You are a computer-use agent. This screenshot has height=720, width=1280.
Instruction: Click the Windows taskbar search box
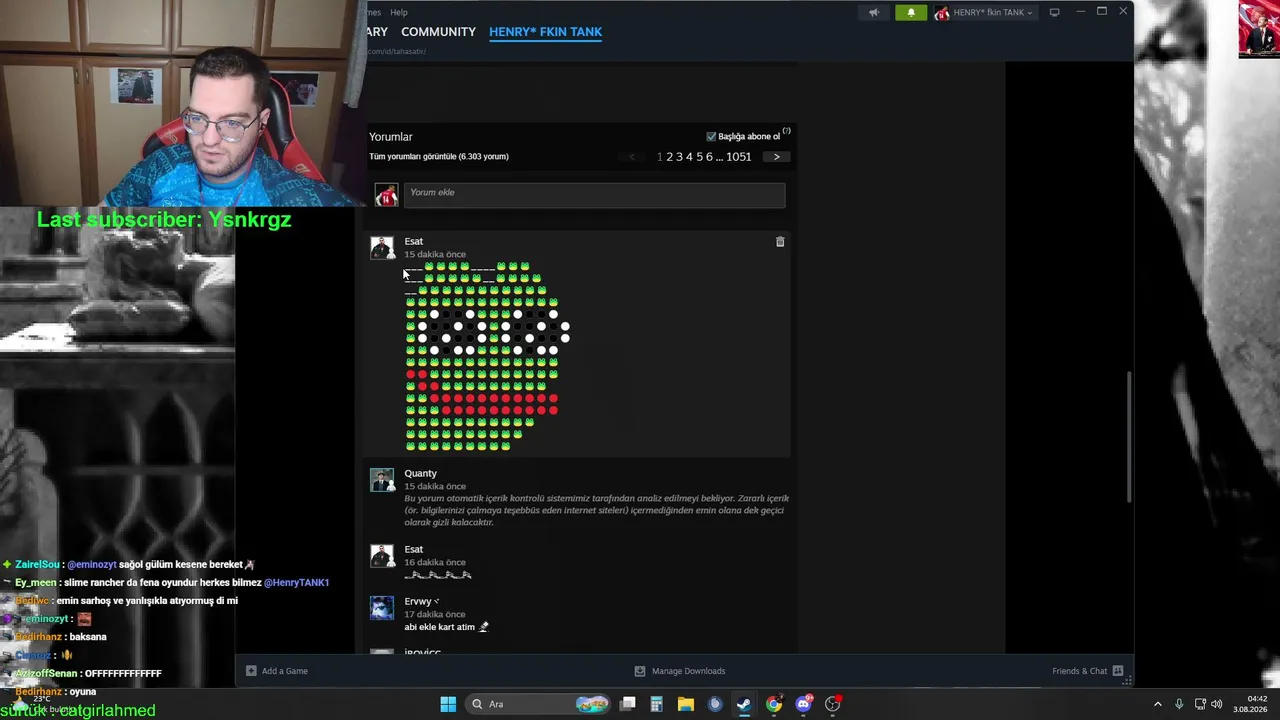[x=538, y=704]
